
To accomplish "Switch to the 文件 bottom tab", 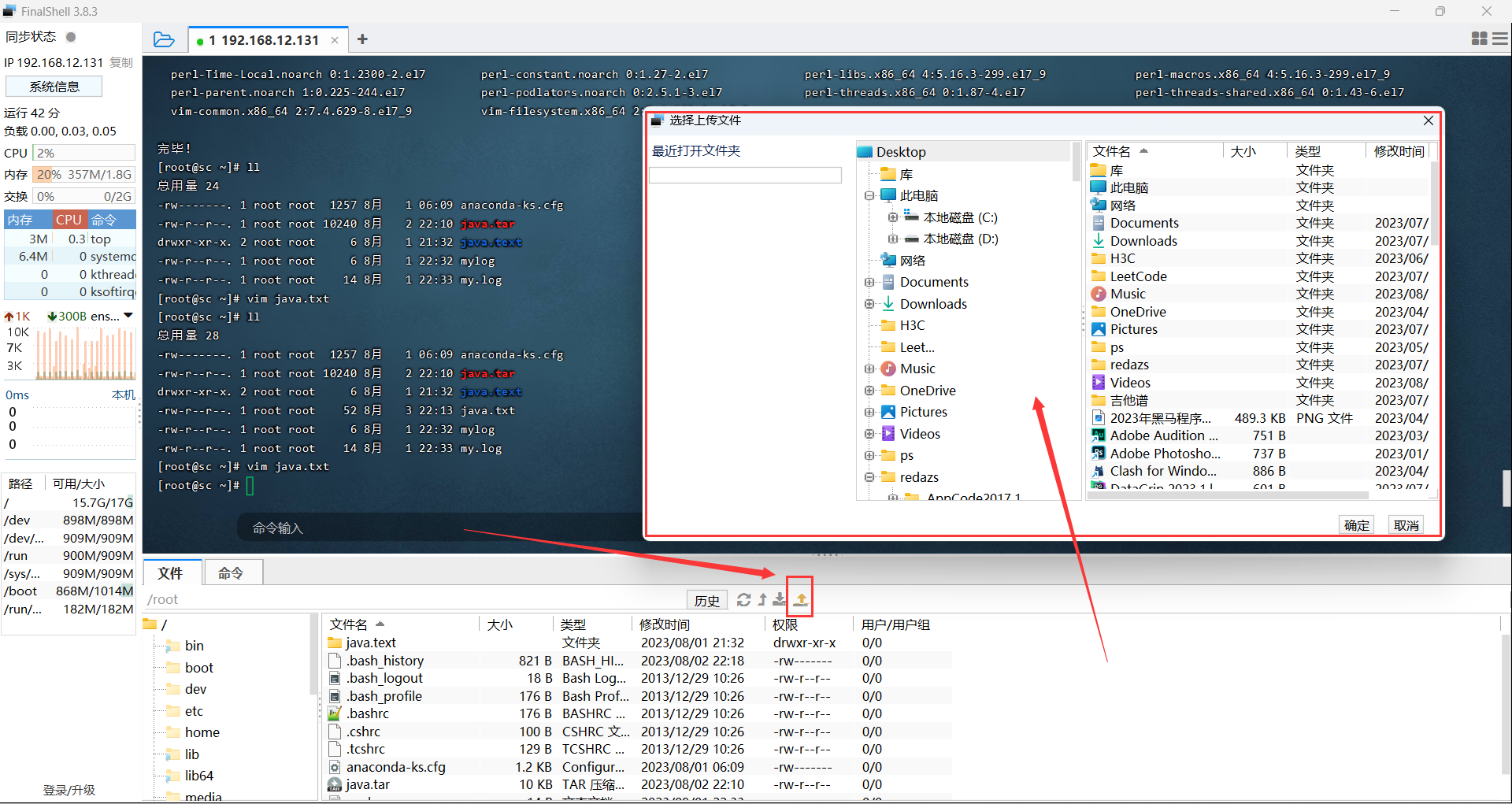I will pyautogui.click(x=170, y=573).
